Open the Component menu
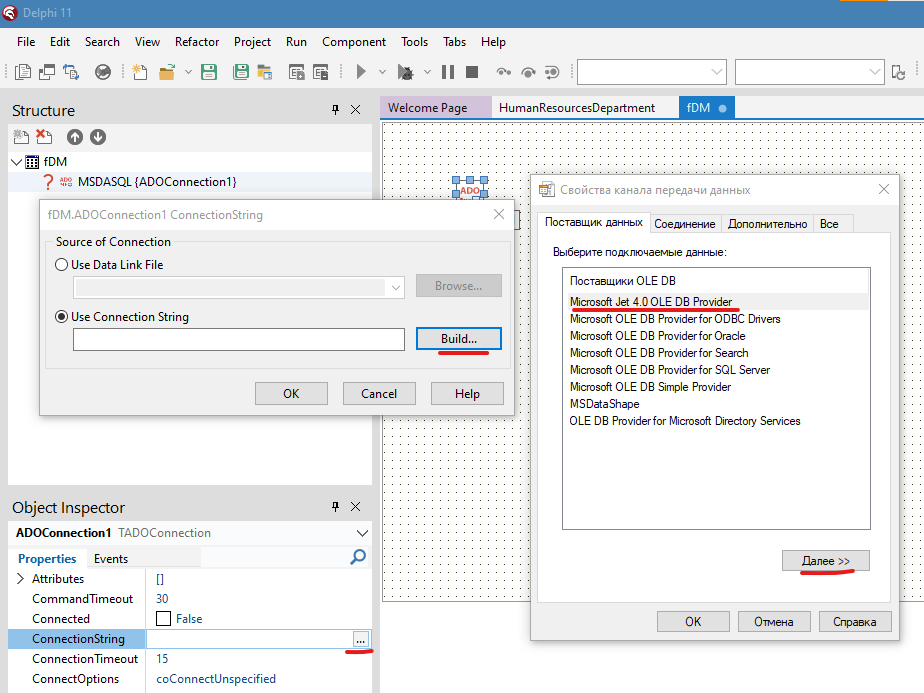Screen dimensions: 924x693 point(354,42)
